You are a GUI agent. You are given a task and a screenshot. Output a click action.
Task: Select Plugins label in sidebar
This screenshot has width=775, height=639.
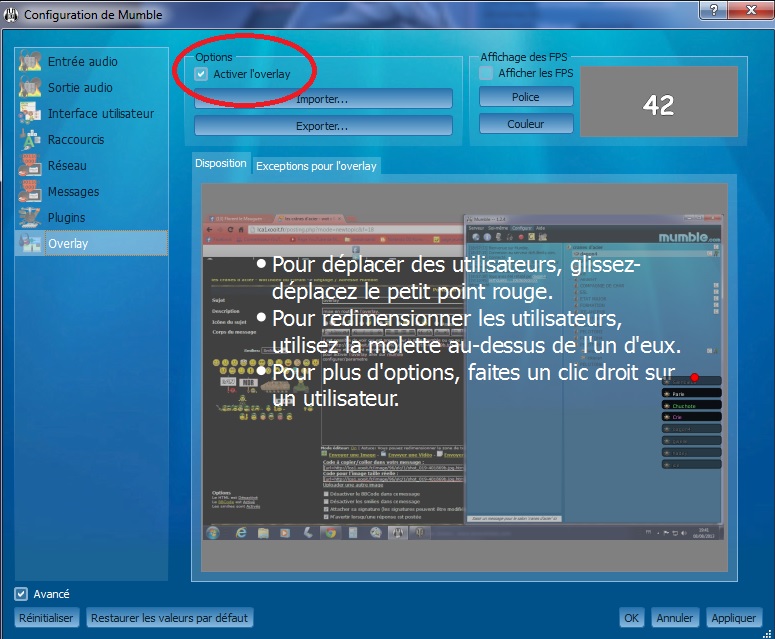point(66,218)
